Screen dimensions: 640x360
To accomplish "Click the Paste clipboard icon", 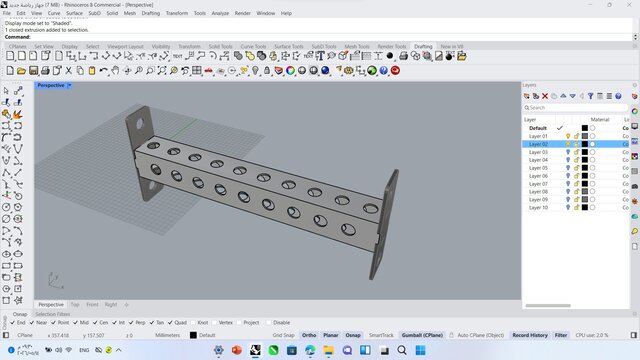I will 92,71.
